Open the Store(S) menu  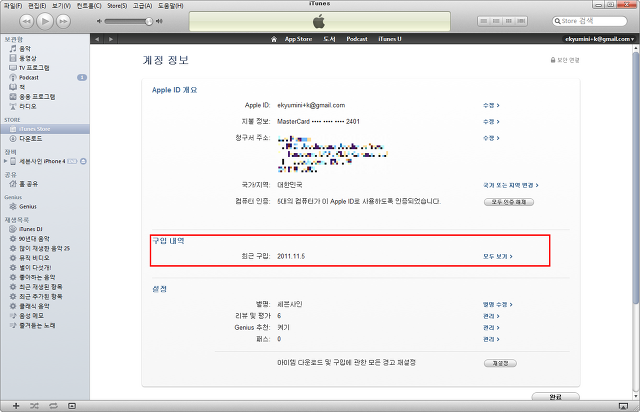117,6
